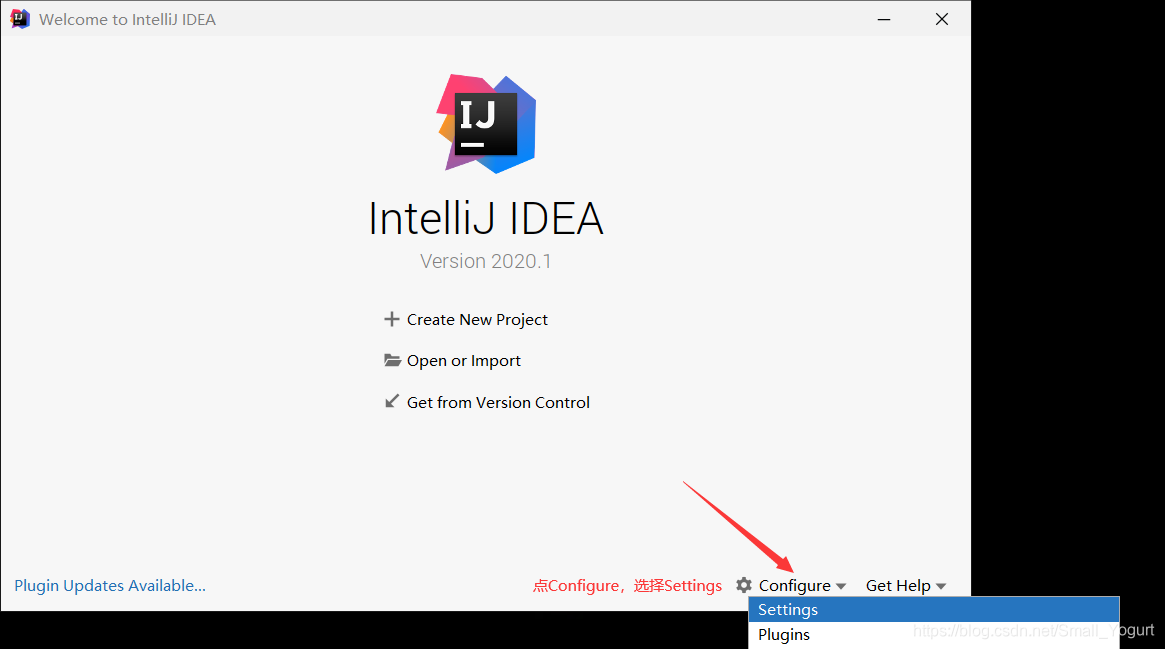Image resolution: width=1165 pixels, height=649 pixels.
Task: Create New Project
Action: coord(477,319)
